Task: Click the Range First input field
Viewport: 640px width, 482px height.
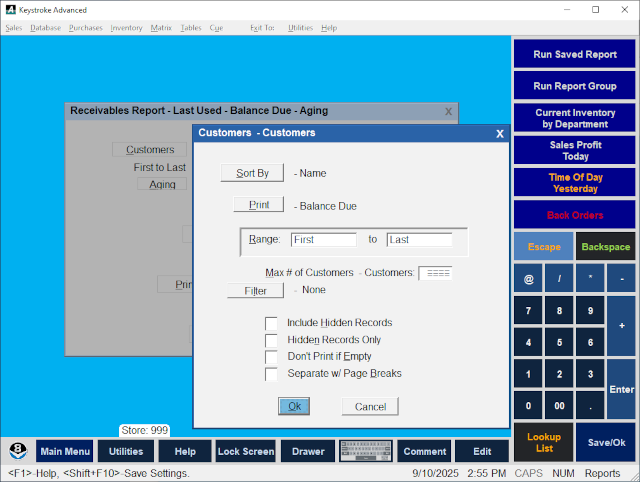Action: [x=323, y=240]
